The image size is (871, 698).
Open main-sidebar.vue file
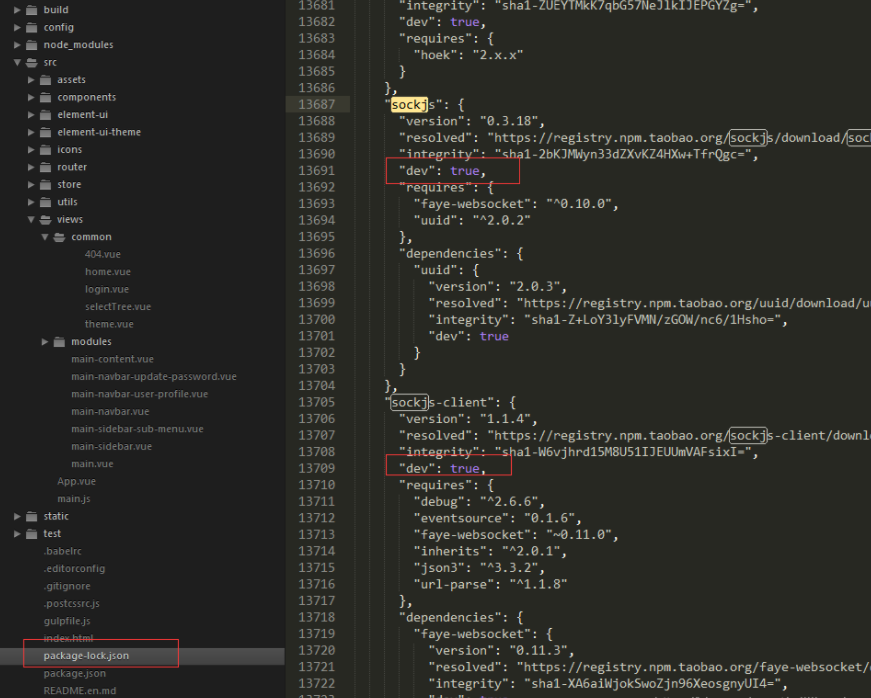point(111,446)
